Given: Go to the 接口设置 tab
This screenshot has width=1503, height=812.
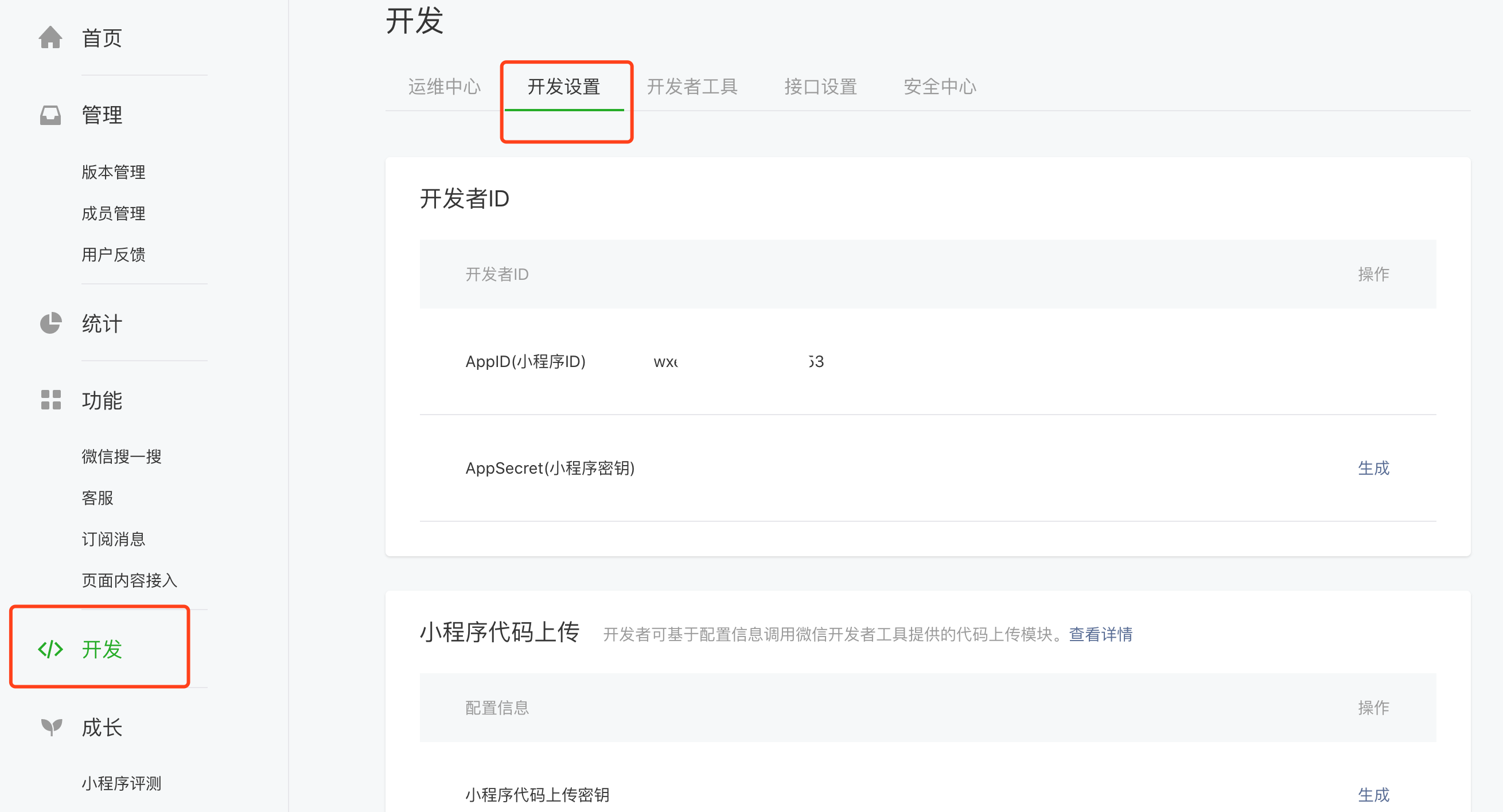Looking at the screenshot, I should [820, 87].
